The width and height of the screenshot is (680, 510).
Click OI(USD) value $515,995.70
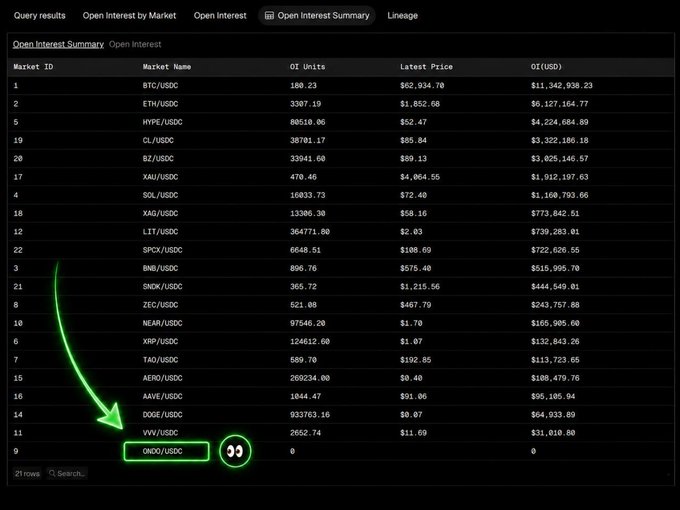(x=555, y=268)
